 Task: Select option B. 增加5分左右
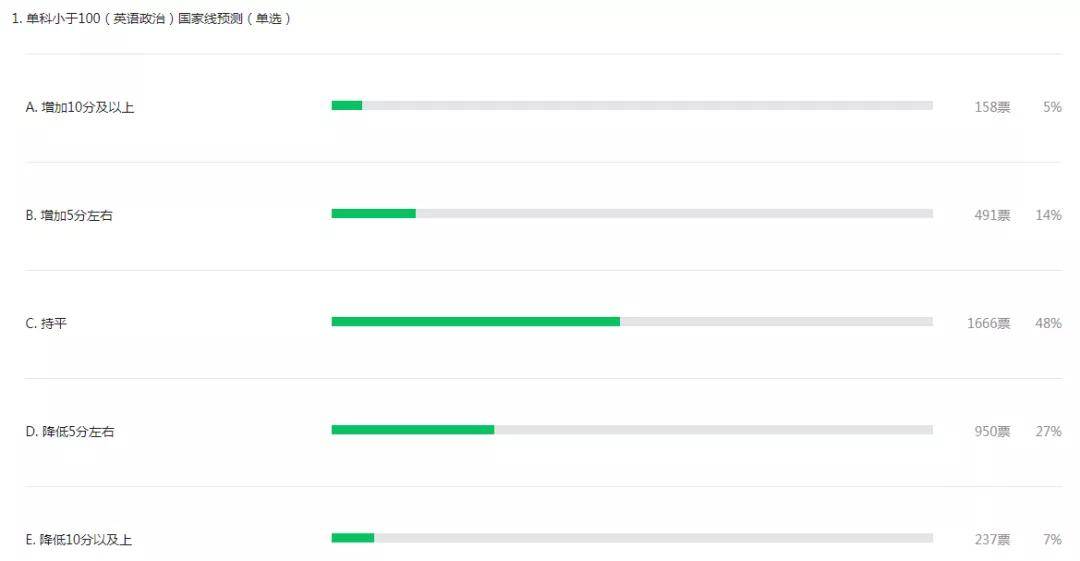[x=69, y=215]
